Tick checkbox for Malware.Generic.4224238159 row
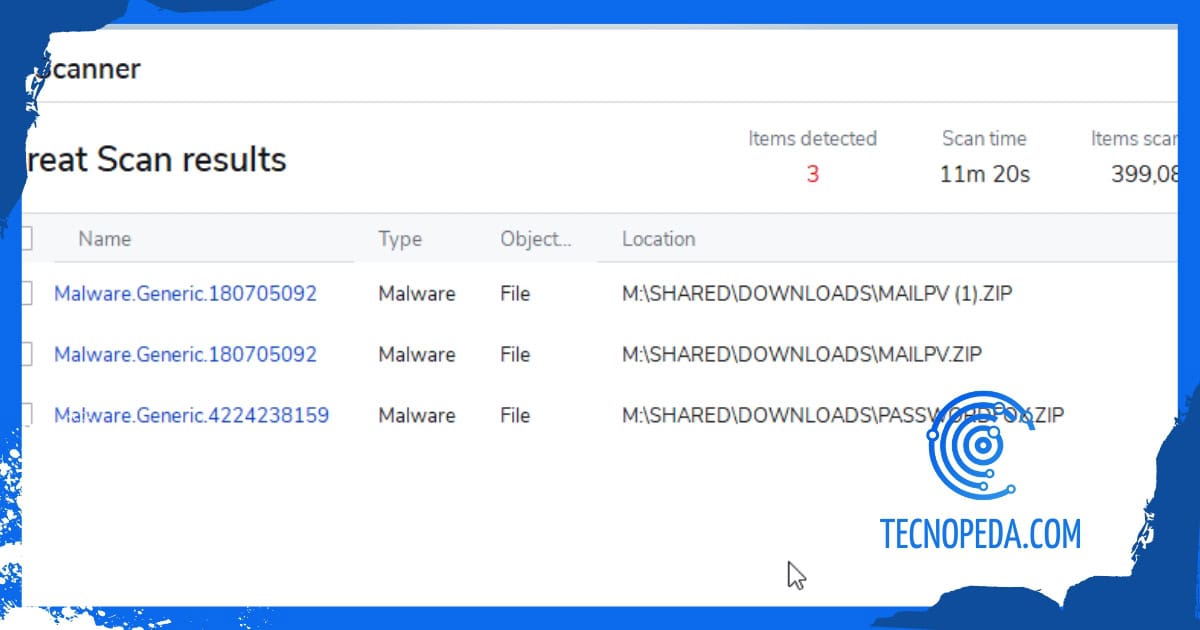 26,414
